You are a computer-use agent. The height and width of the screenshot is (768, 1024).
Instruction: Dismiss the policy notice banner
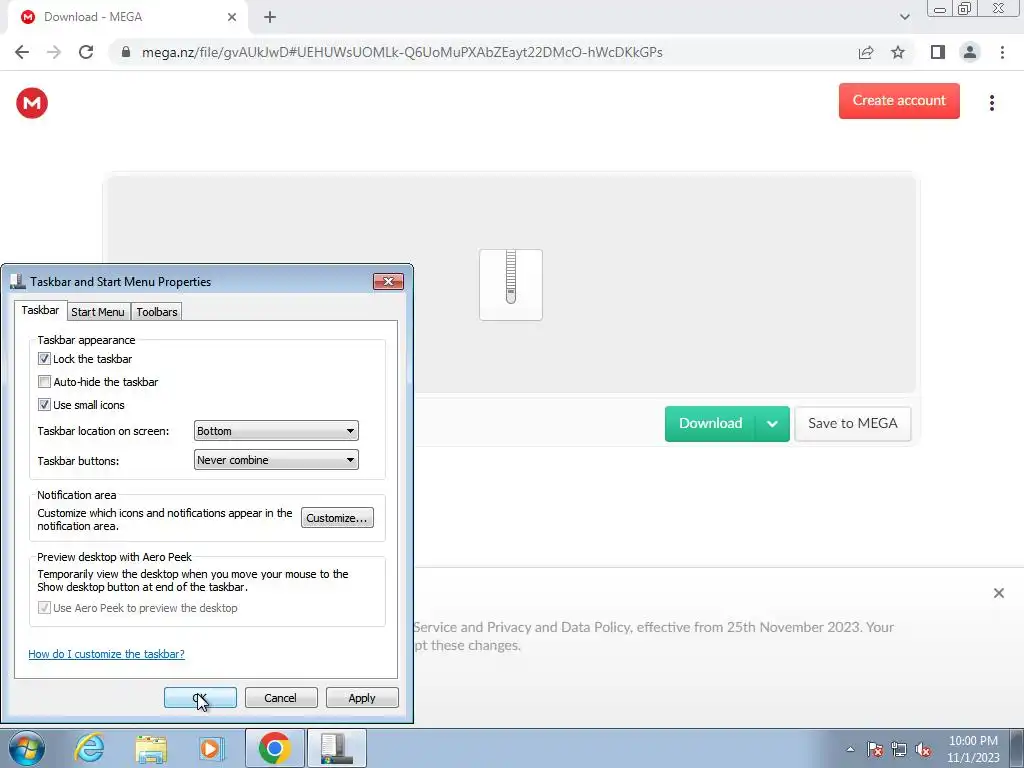[999, 593]
